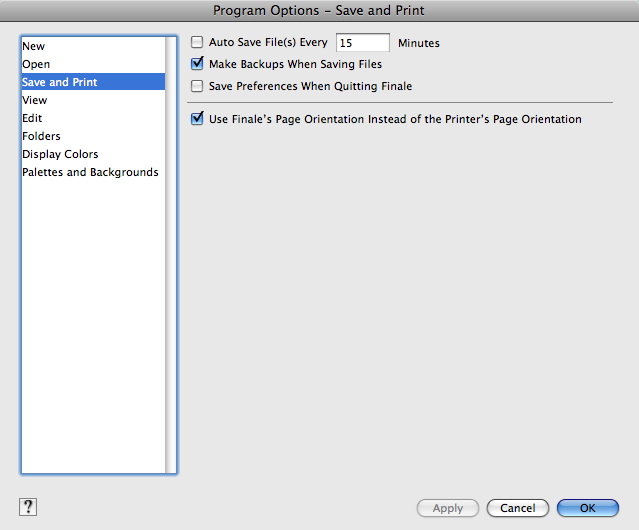
Task: Confirm with the OK button
Action: tap(588, 508)
